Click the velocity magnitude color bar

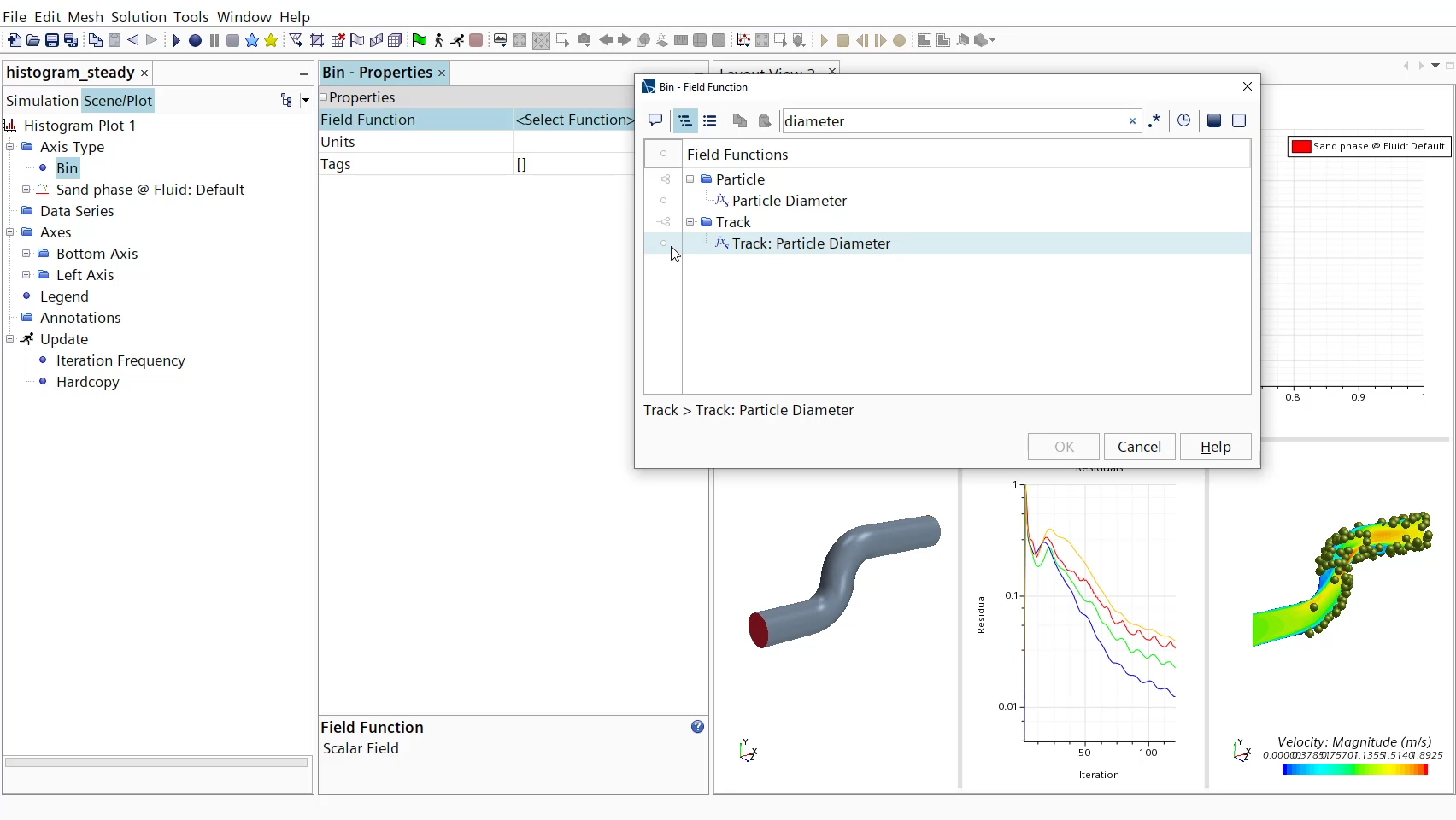click(x=1354, y=770)
